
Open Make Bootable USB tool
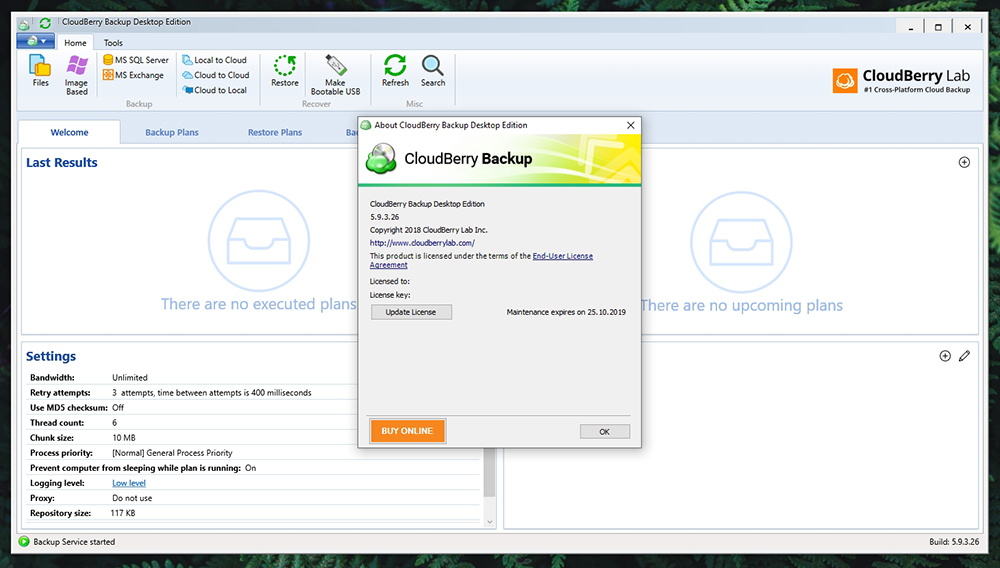click(335, 75)
